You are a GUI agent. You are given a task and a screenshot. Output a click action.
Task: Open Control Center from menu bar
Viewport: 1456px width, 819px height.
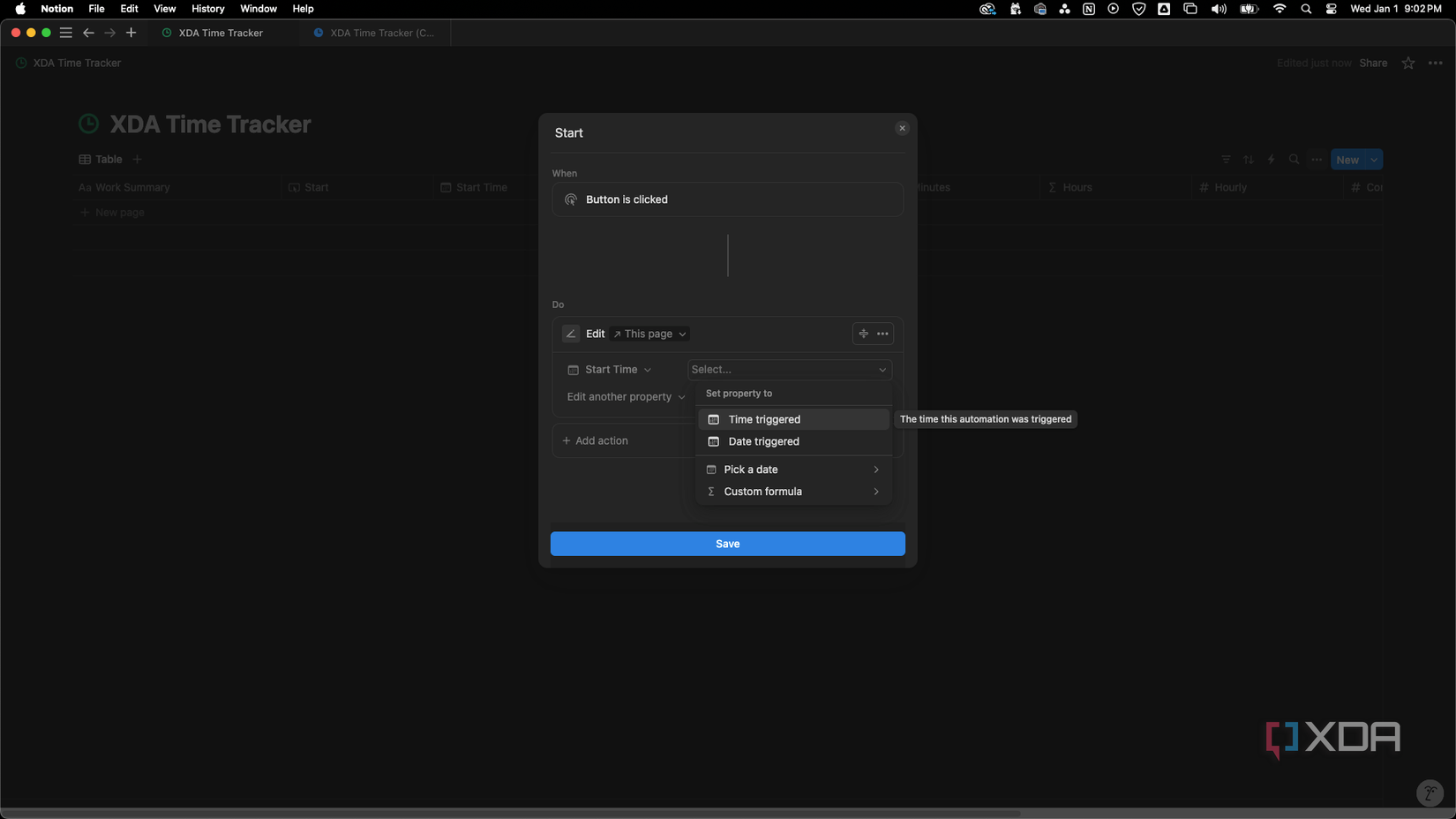point(1331,9)
